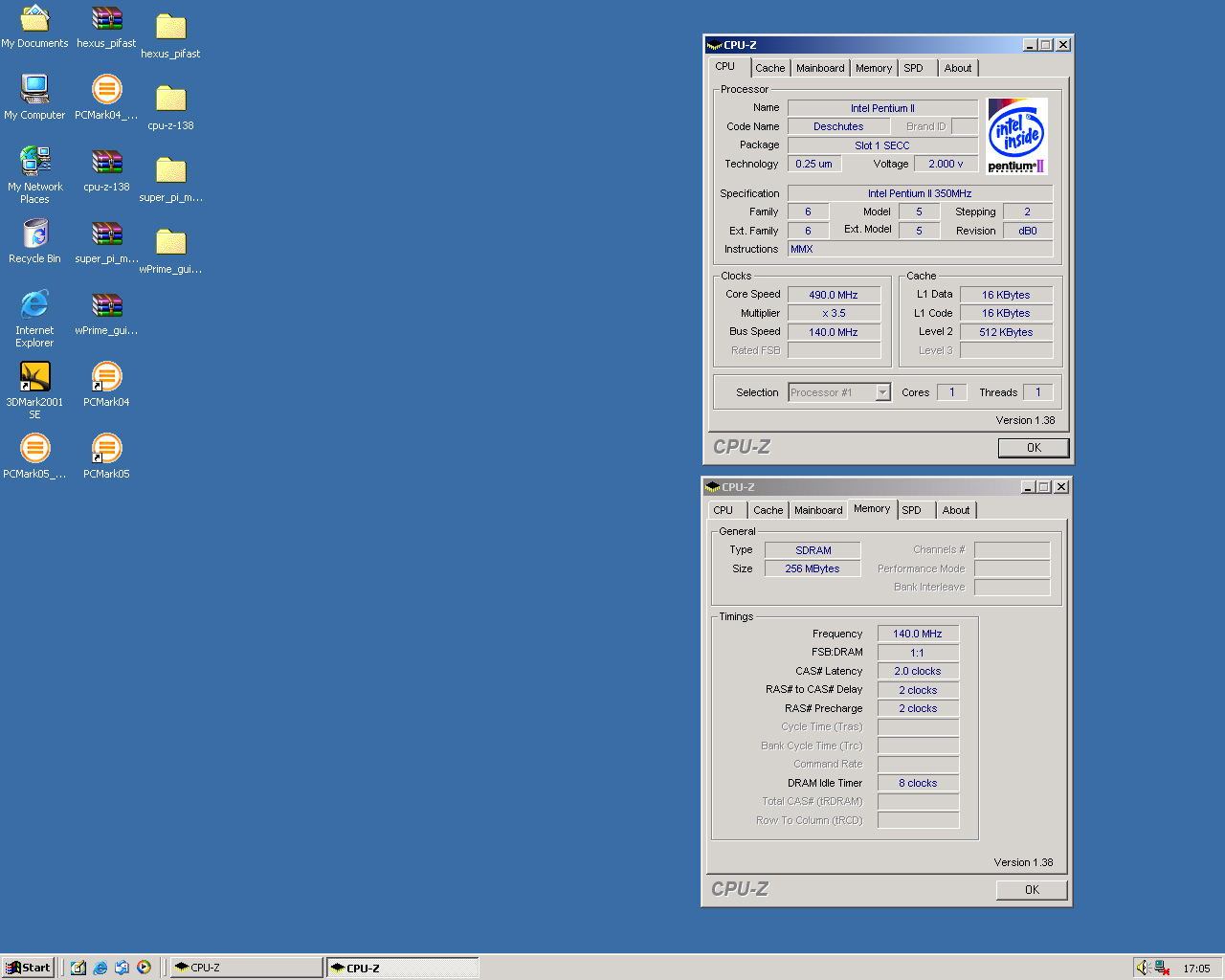Open Cache tab in upper CPU-Z window

click(769, 68)
